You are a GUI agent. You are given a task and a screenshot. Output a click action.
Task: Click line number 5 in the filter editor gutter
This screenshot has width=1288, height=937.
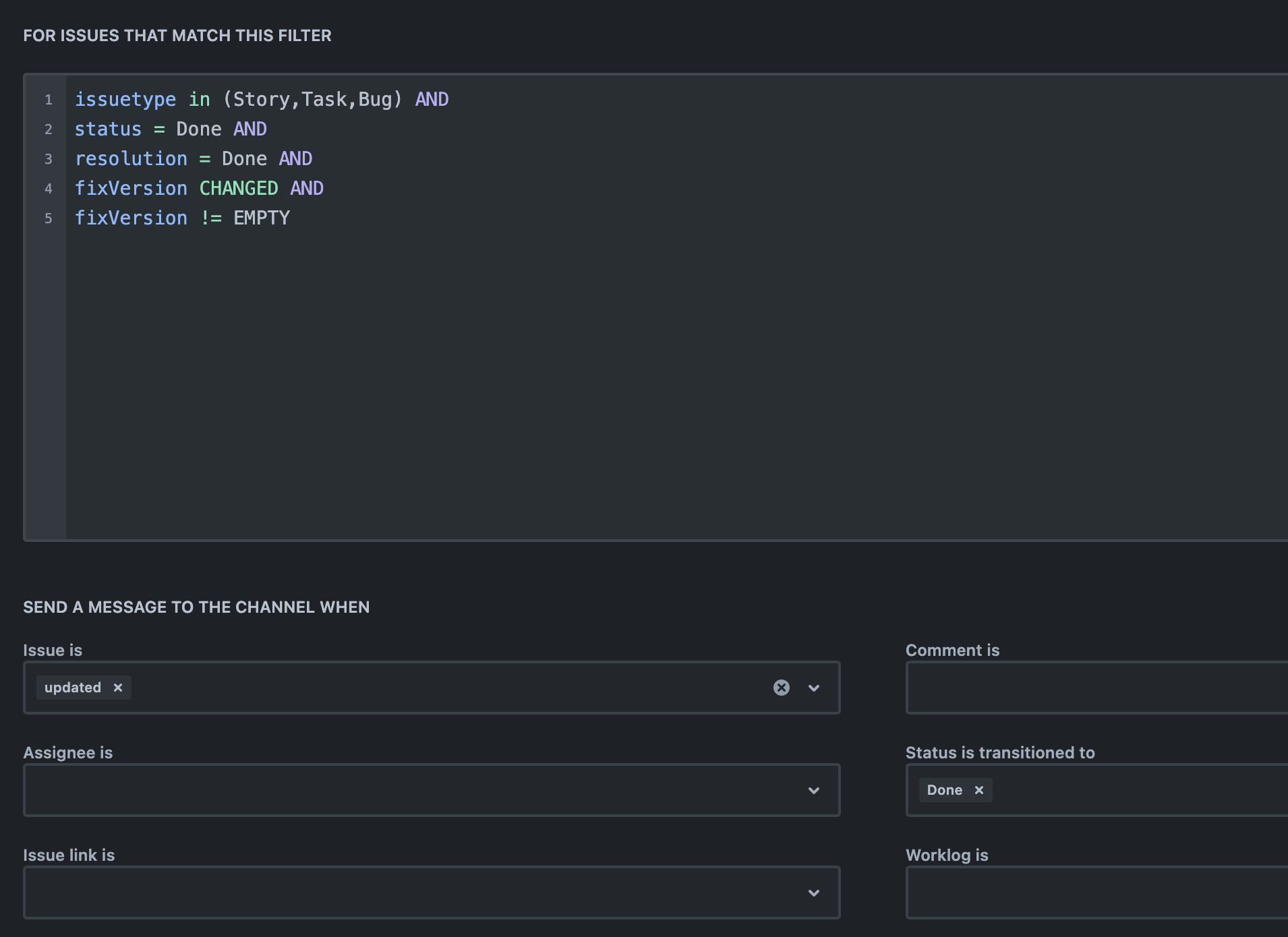point(49,218)
